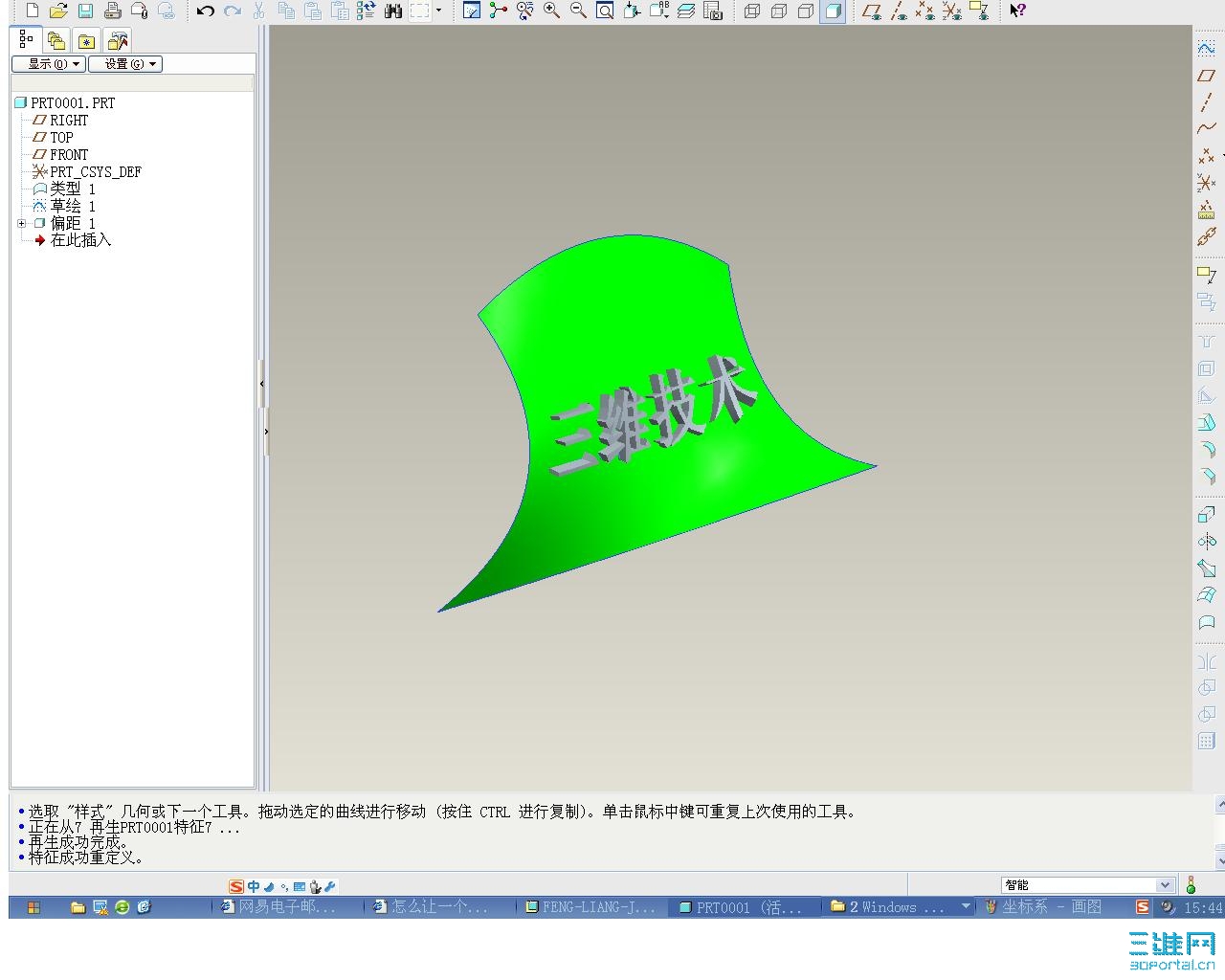Open the layers tool icon
The width and height of the screenshot is (1225, 980).
[685, 11]
